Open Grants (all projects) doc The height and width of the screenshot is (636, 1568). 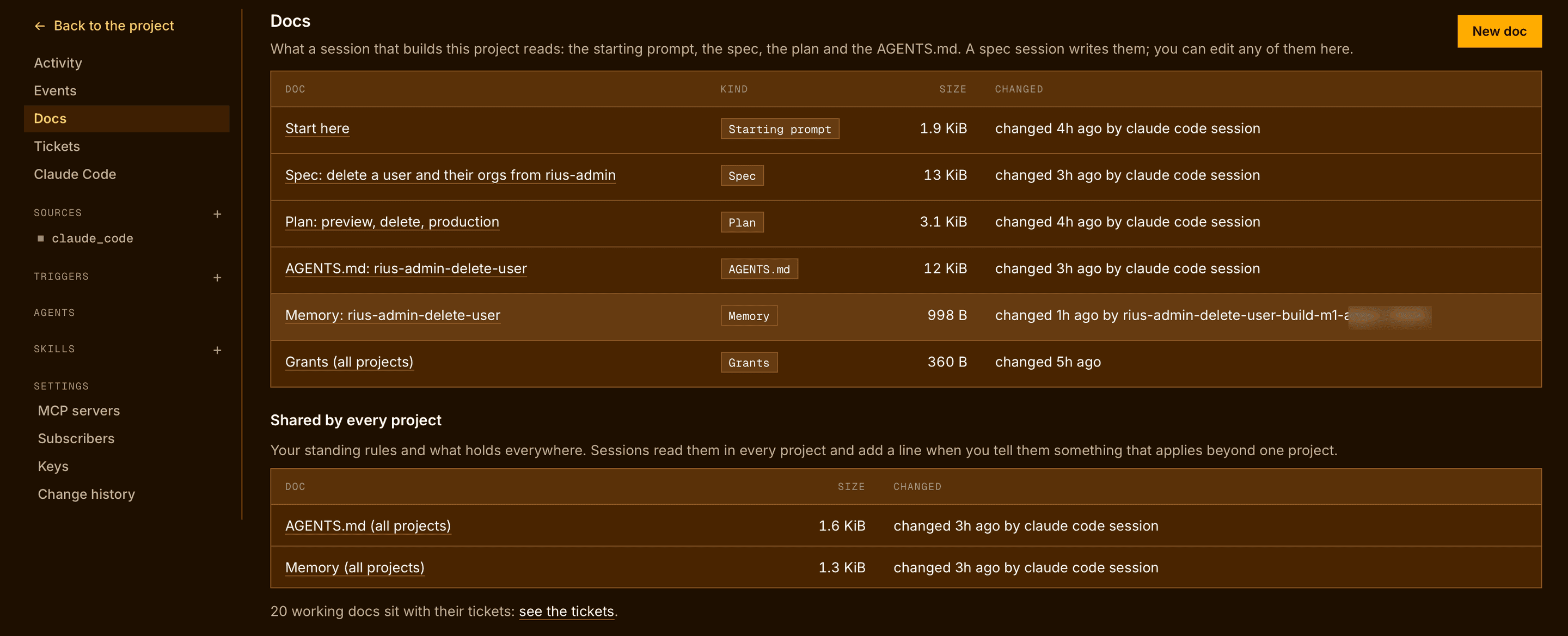point(350,362)
